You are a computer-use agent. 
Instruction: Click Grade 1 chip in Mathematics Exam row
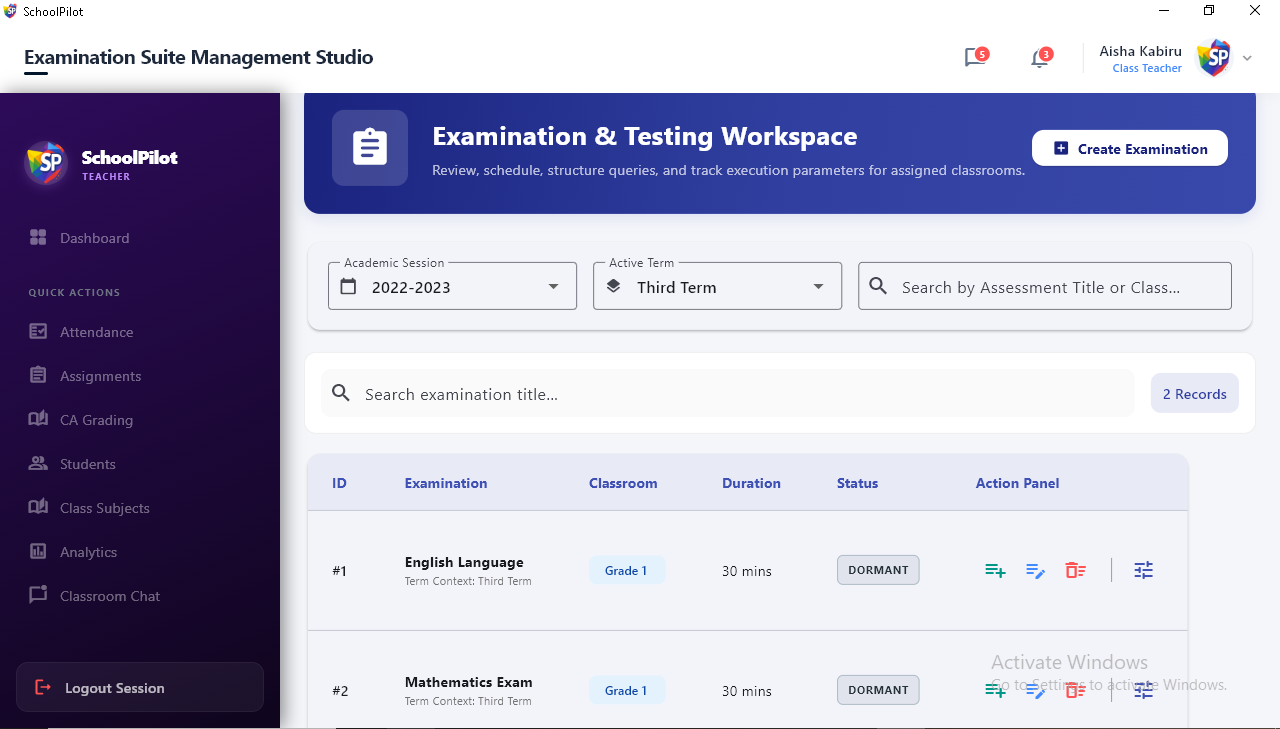[626, 690]
